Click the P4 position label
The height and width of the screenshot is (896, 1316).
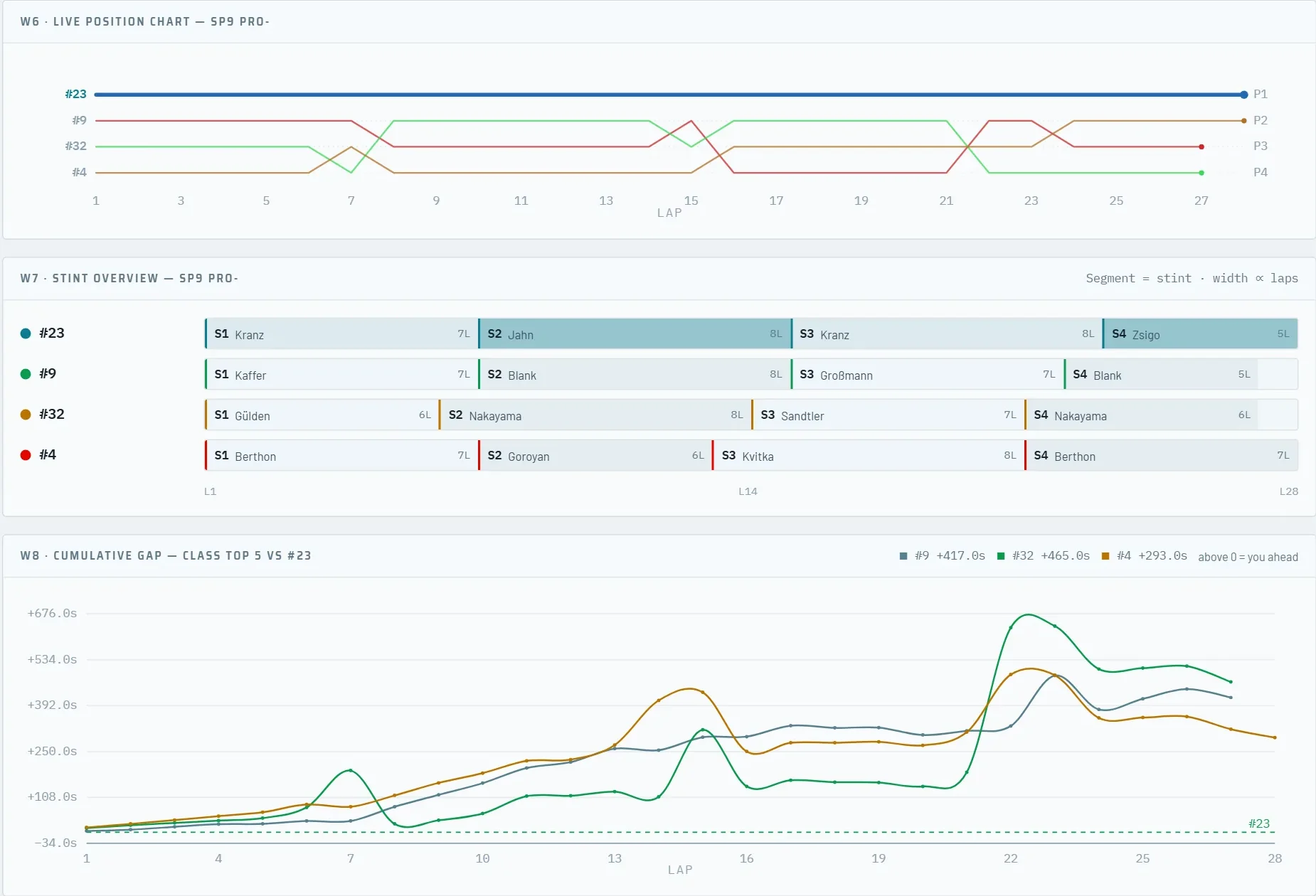(1260, 173)
